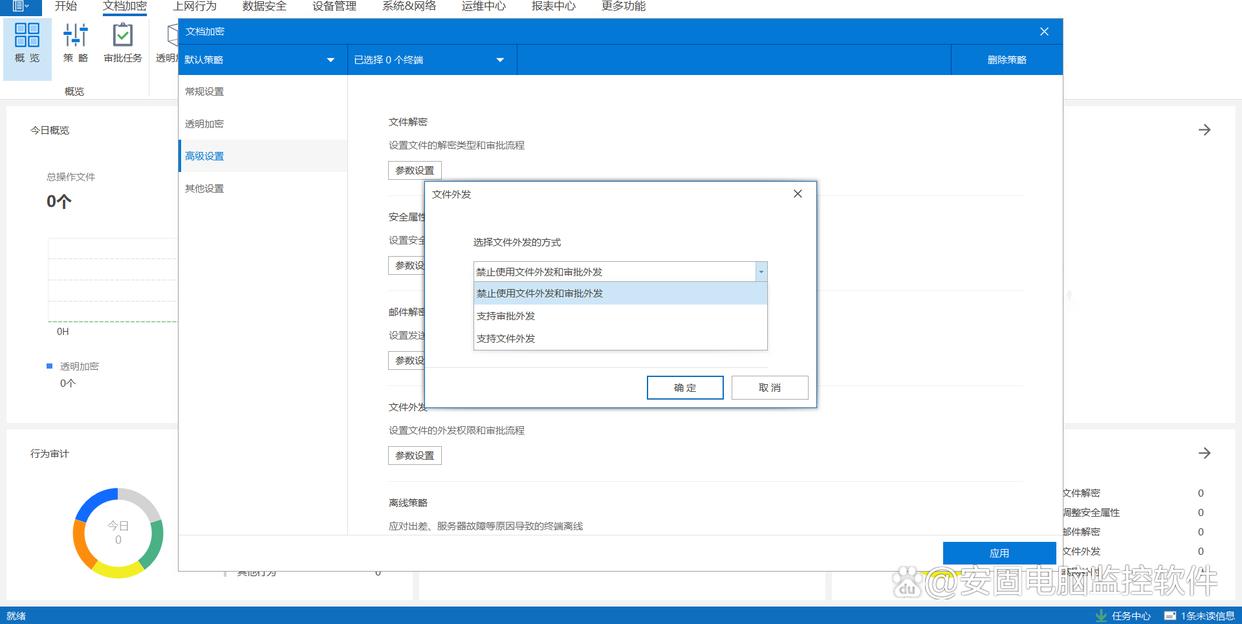Image resolution: width=1242 pixels, height=624 pixels.
Task: Click 参数设置 under 文件解密 section
Action: (x=415, y=170)
